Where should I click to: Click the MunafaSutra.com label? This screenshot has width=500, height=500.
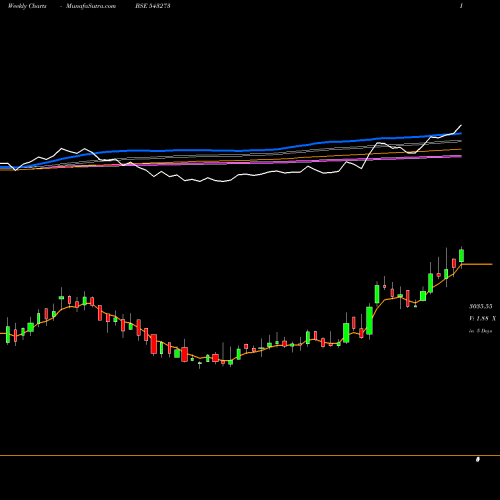(91, 6)
